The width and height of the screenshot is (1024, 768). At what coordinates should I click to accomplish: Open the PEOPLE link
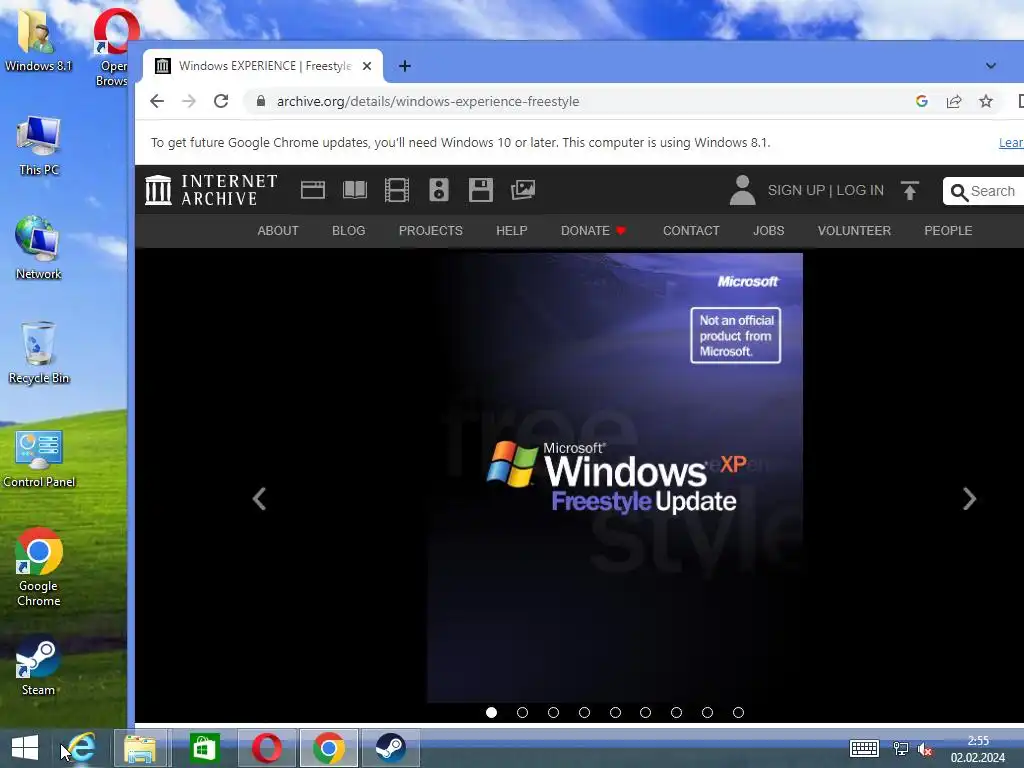948,231
